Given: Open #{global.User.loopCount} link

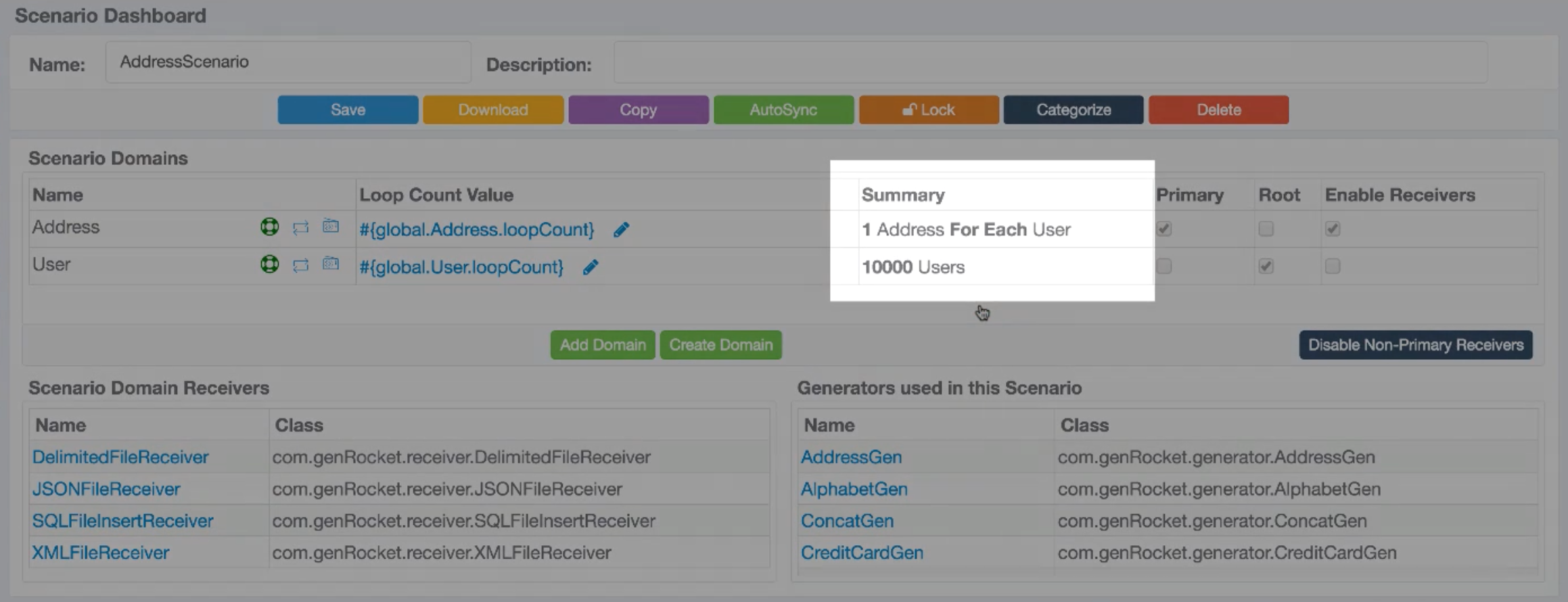Looking at the screenshot, I should [461, 267].
